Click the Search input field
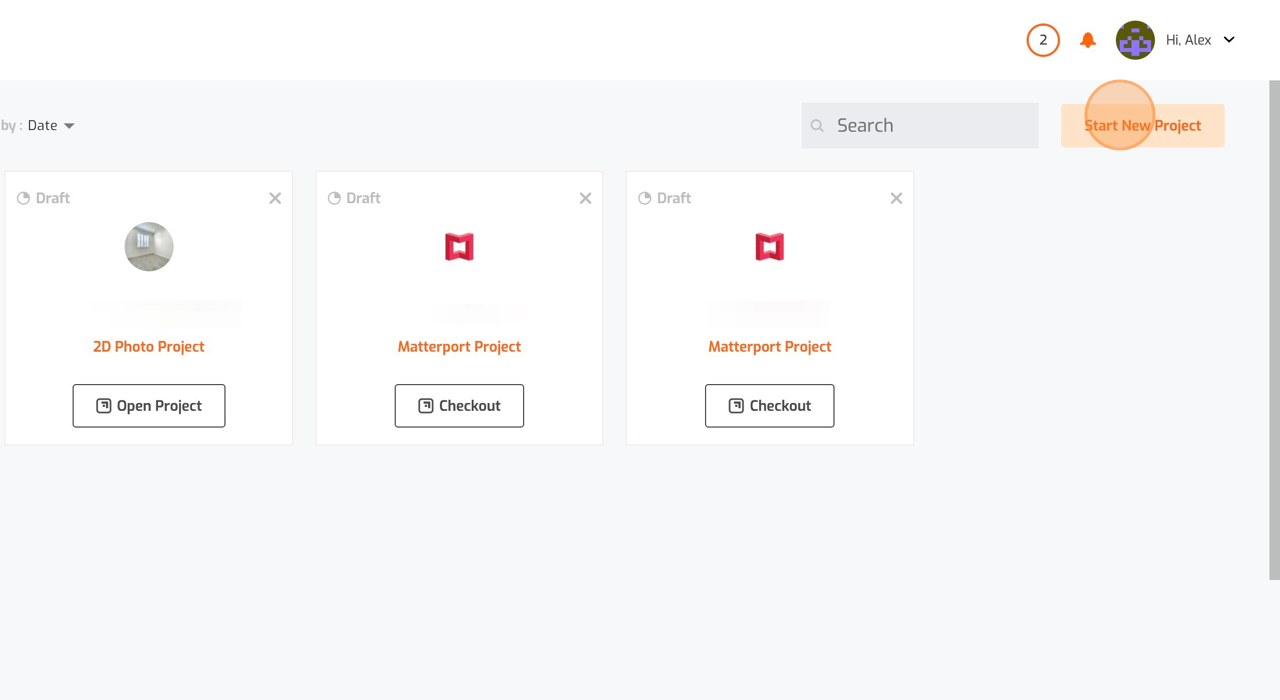 point(920,125)
